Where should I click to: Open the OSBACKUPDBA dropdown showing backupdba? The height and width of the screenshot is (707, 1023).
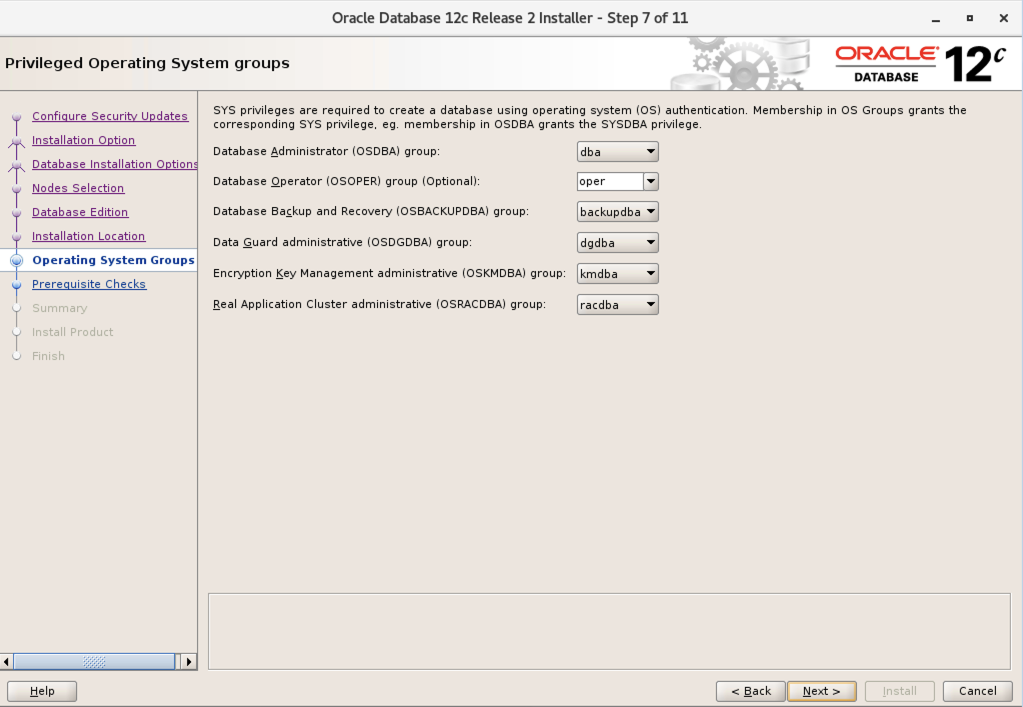pyautogui.click(x=617, y=211)
